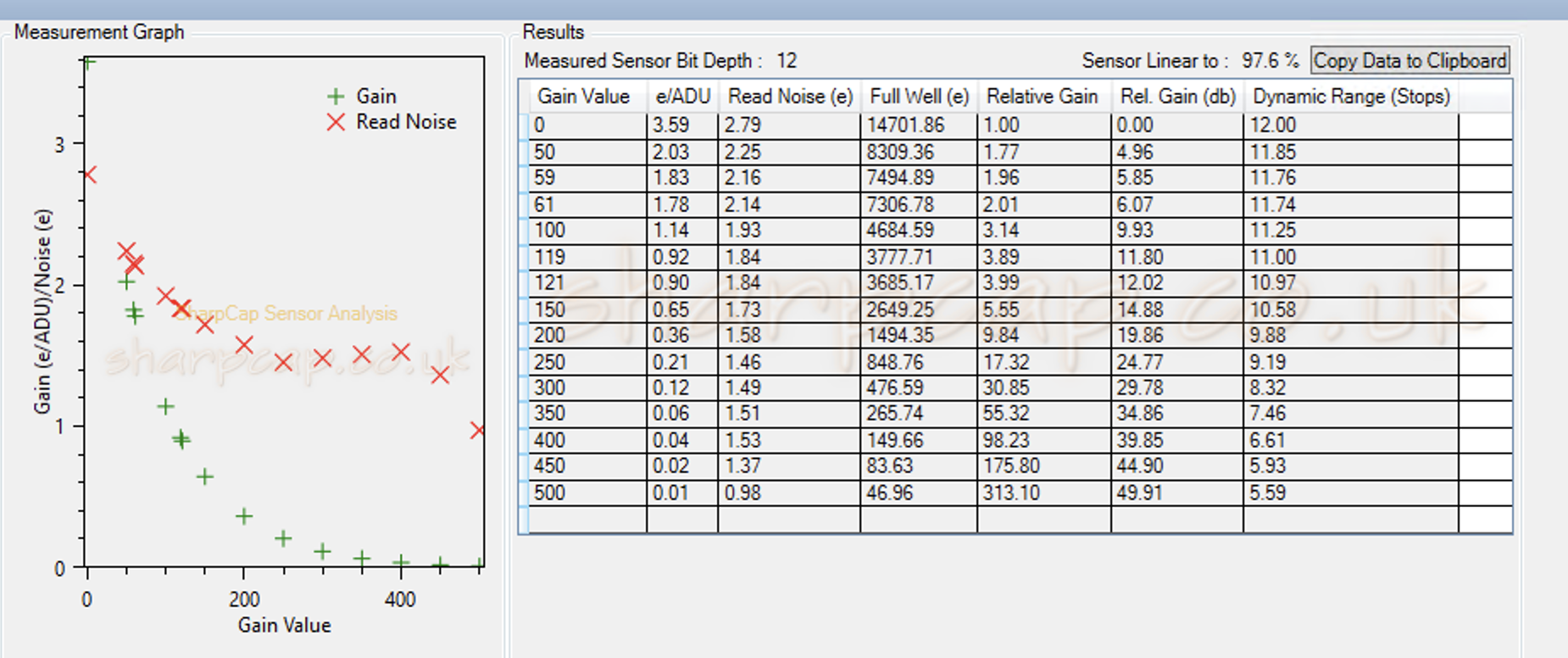Screen dimensions: 1568x658
Task: Select cell with gain value 300
Action: point(587,388)
